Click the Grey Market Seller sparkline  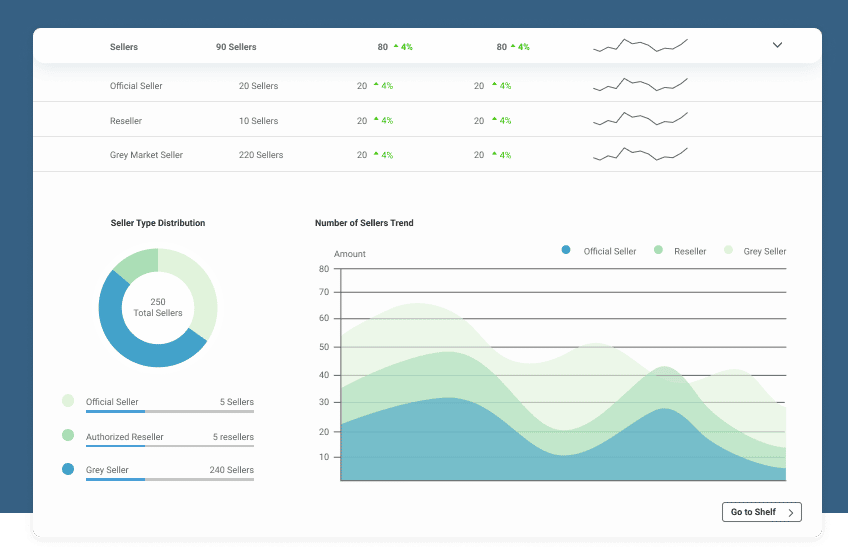[x=640, y=154]
